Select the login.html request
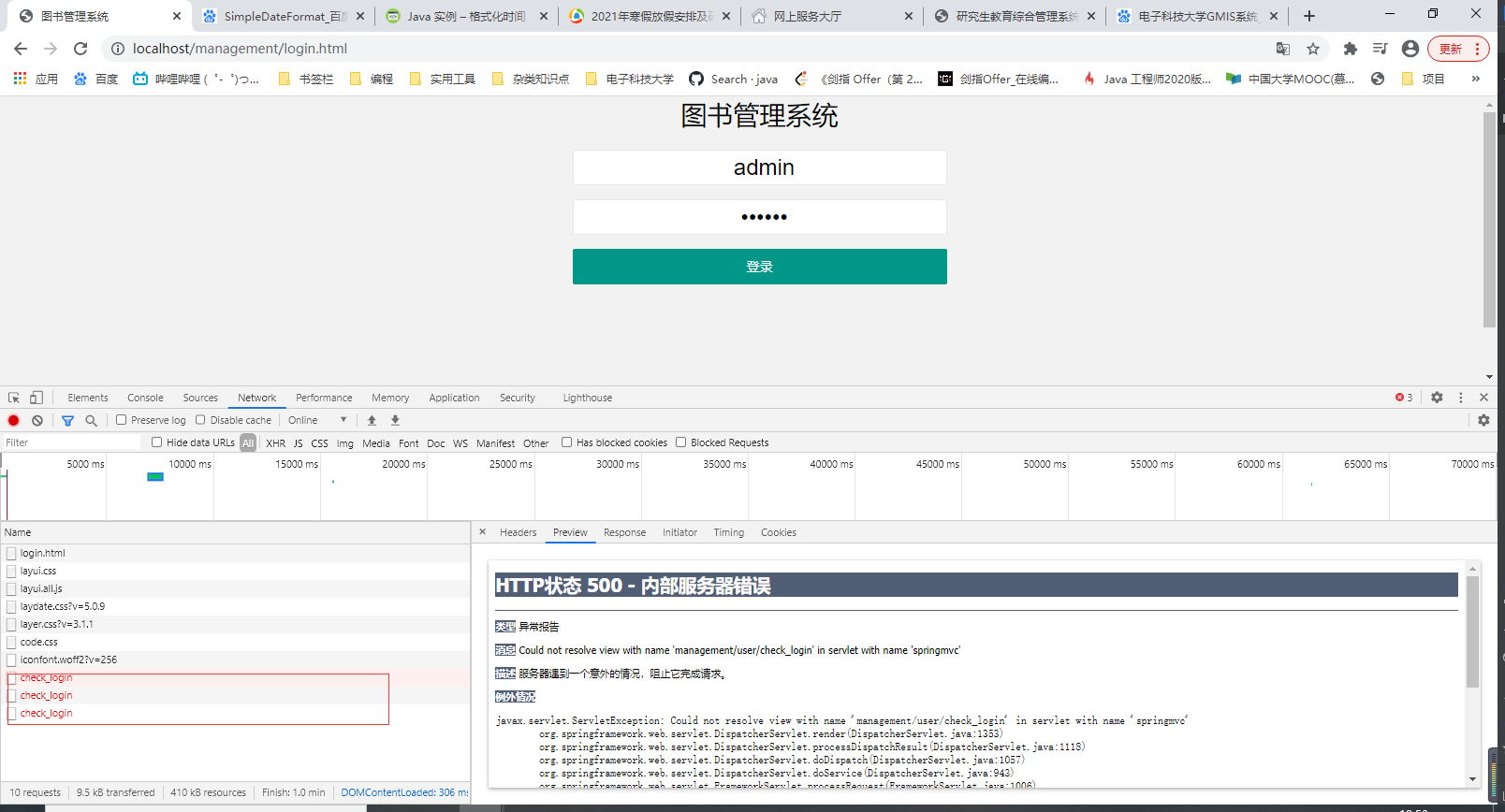 pyautogui.click(x=235, y=553)
